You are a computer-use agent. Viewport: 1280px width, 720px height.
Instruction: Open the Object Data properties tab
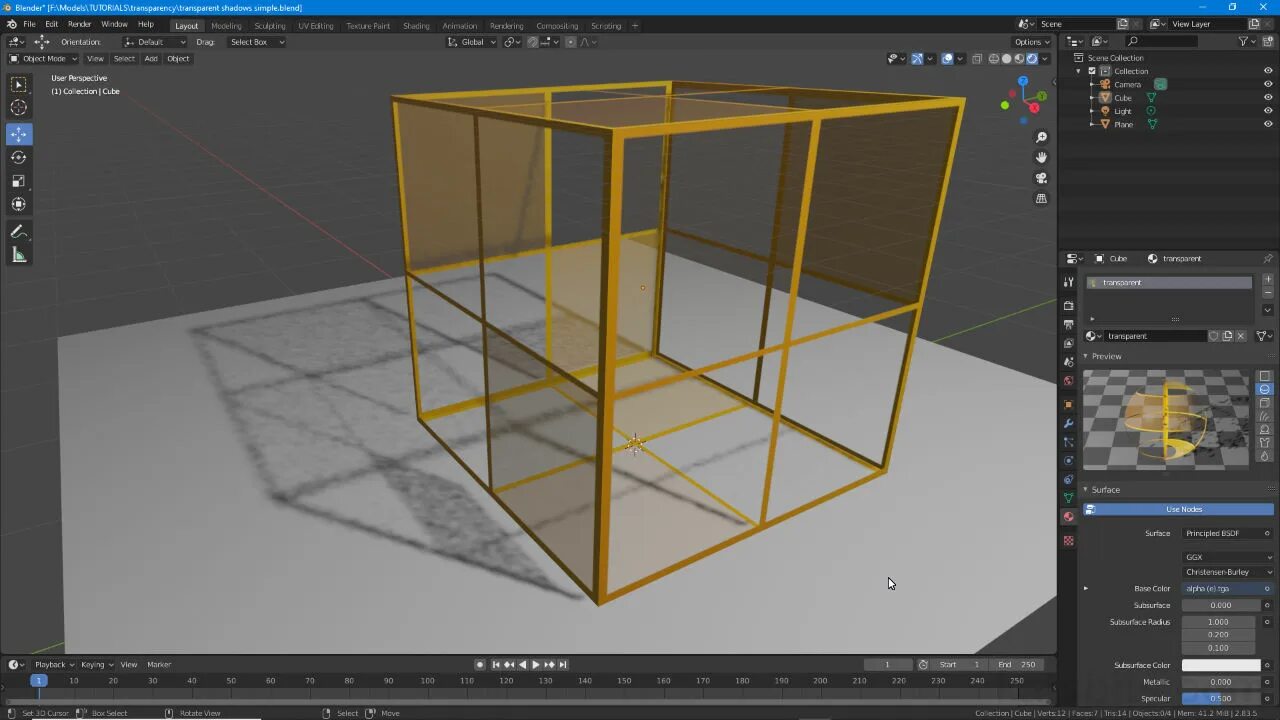1068,498
